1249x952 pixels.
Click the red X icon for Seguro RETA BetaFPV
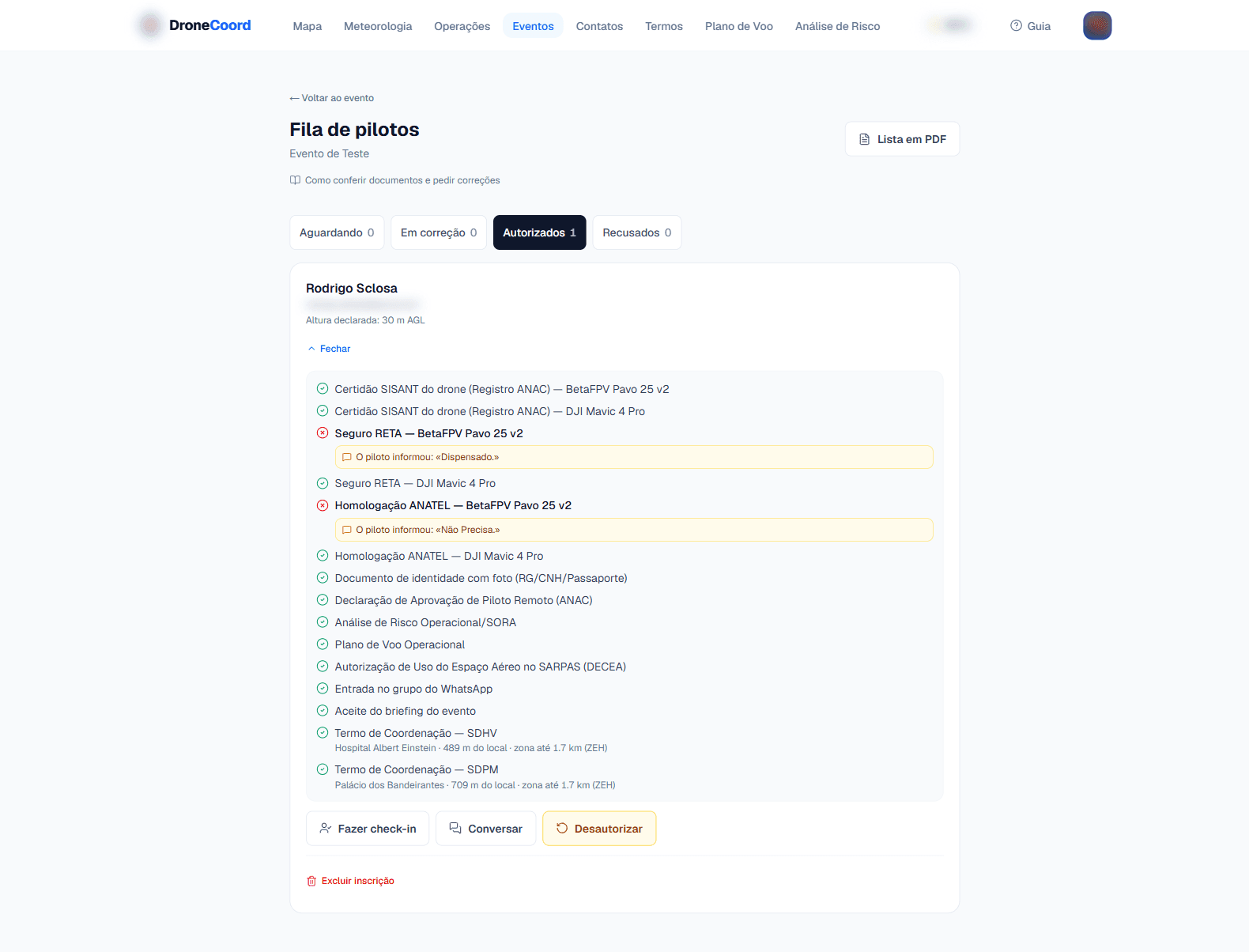[x=323, y=433]
